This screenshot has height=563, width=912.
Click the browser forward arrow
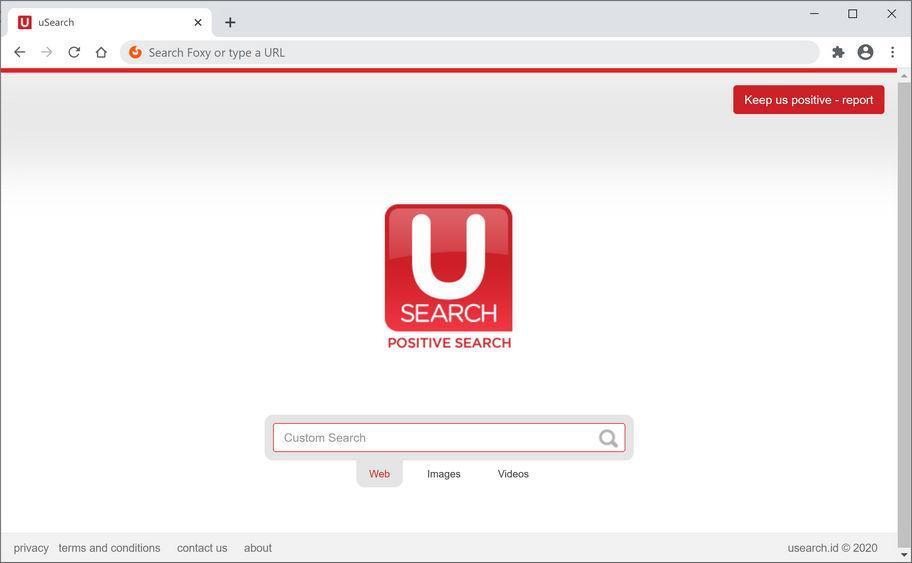coord(47,52)
